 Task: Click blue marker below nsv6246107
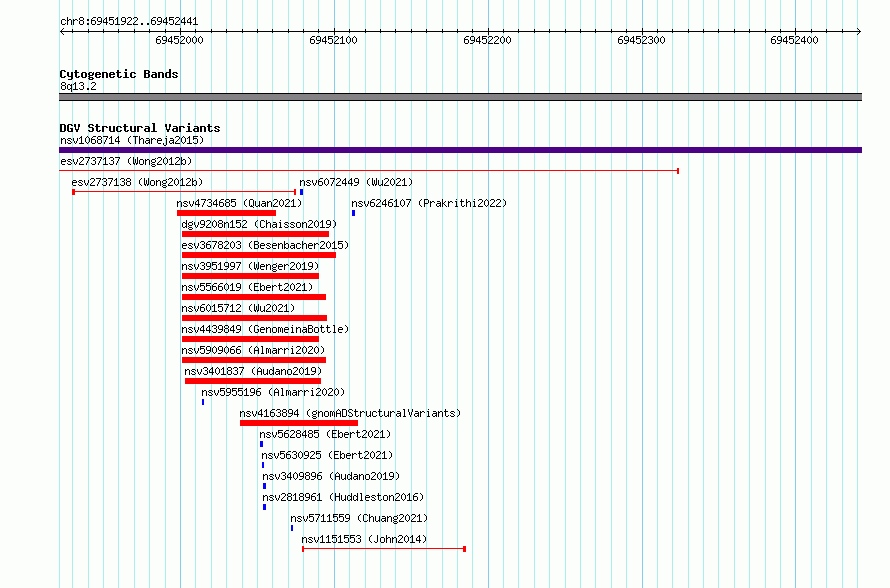click(x=353, y=213)
